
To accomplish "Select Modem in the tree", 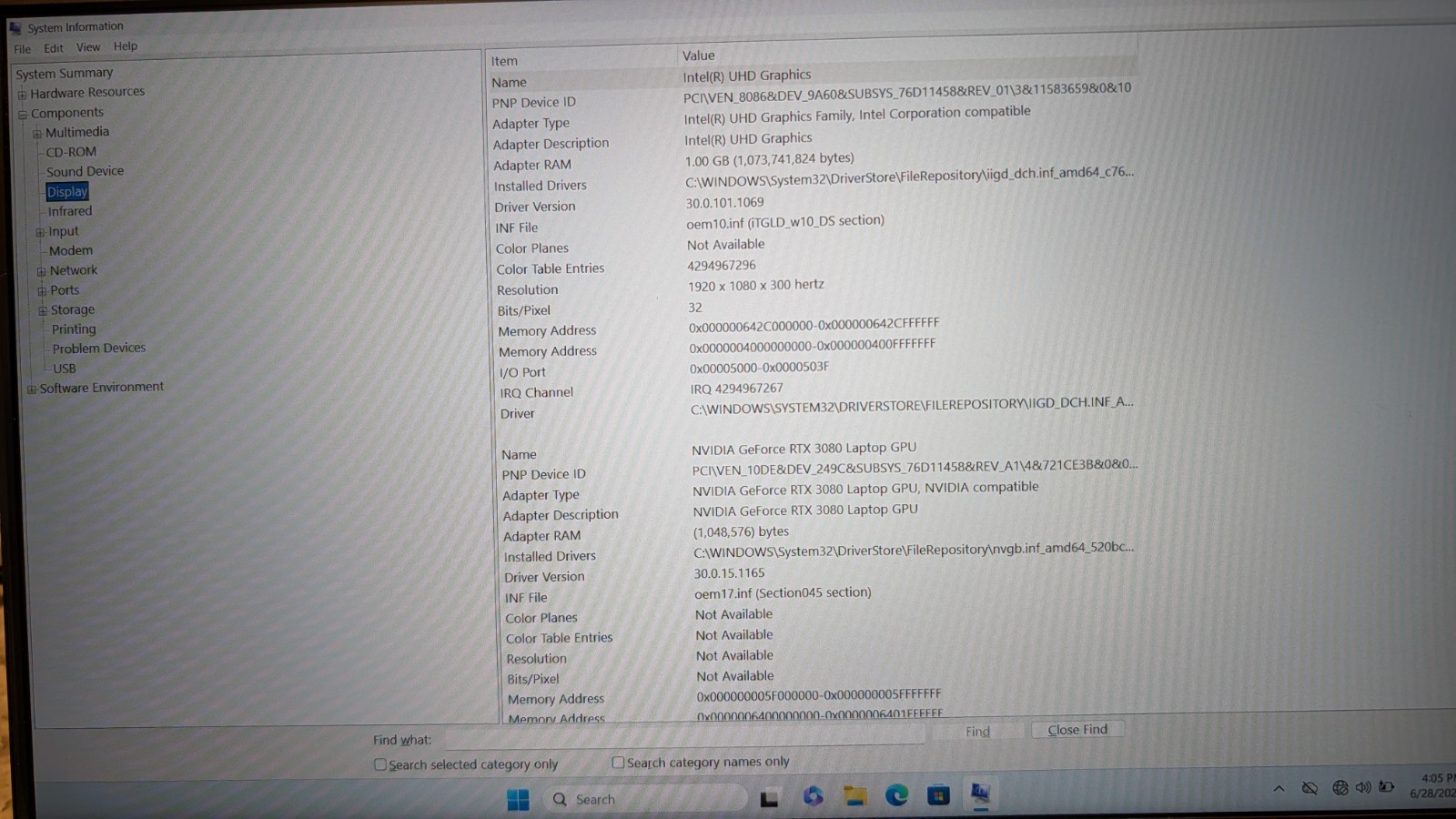I will [x=71, y=251].
